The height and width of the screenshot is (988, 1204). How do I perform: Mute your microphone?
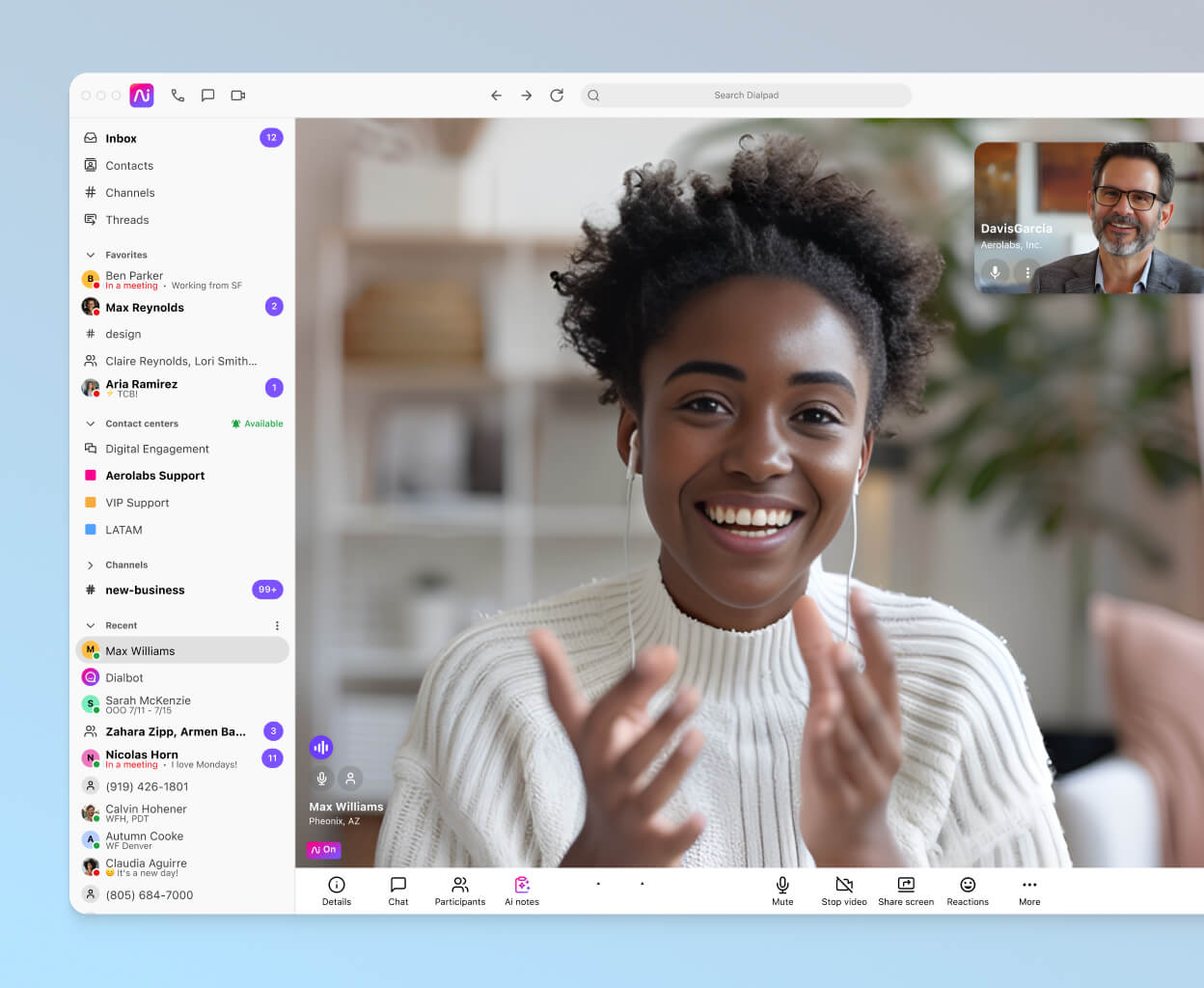[781, 890]
